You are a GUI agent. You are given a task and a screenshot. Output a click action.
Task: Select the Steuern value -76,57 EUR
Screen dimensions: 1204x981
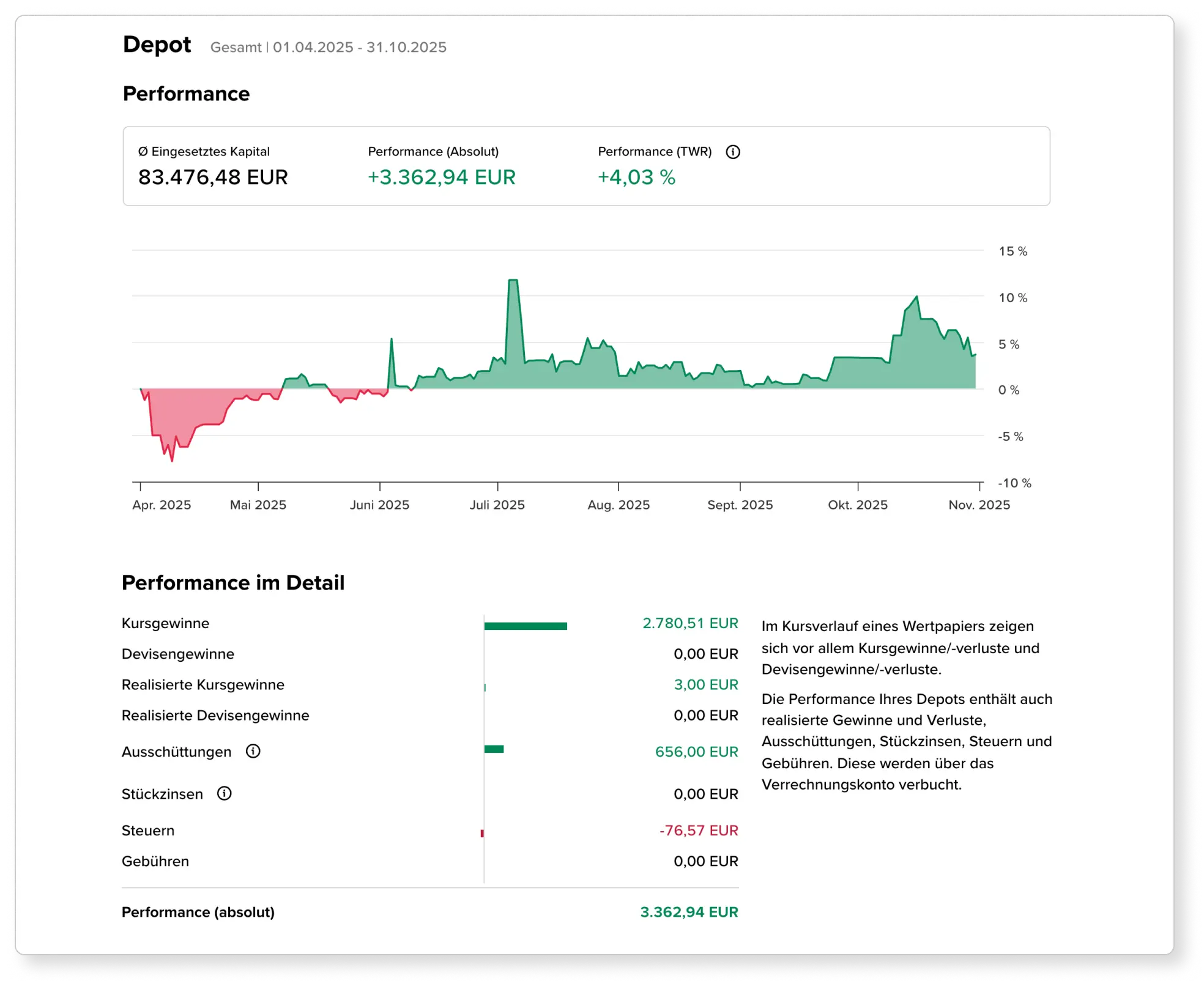tap(699, 831)
